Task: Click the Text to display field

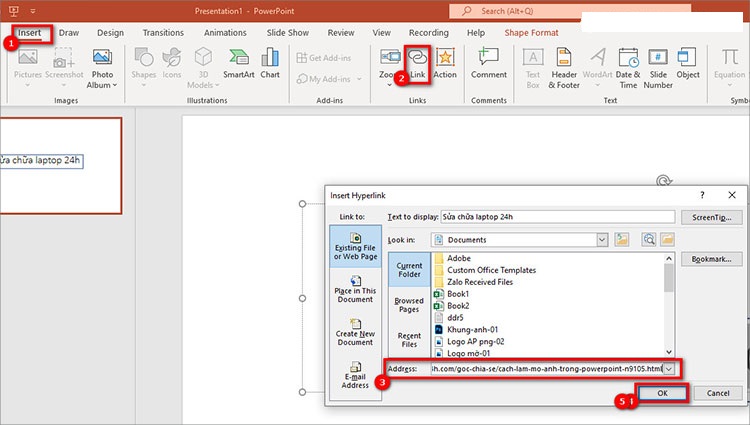Action: pyautogui.click(x=558, y=217)
